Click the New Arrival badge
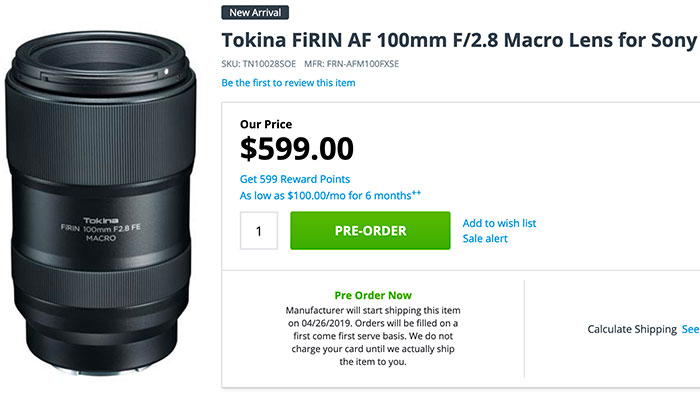The width and height of the screenshot is (700, 393). pyautogui.click(x=255, y=13)
